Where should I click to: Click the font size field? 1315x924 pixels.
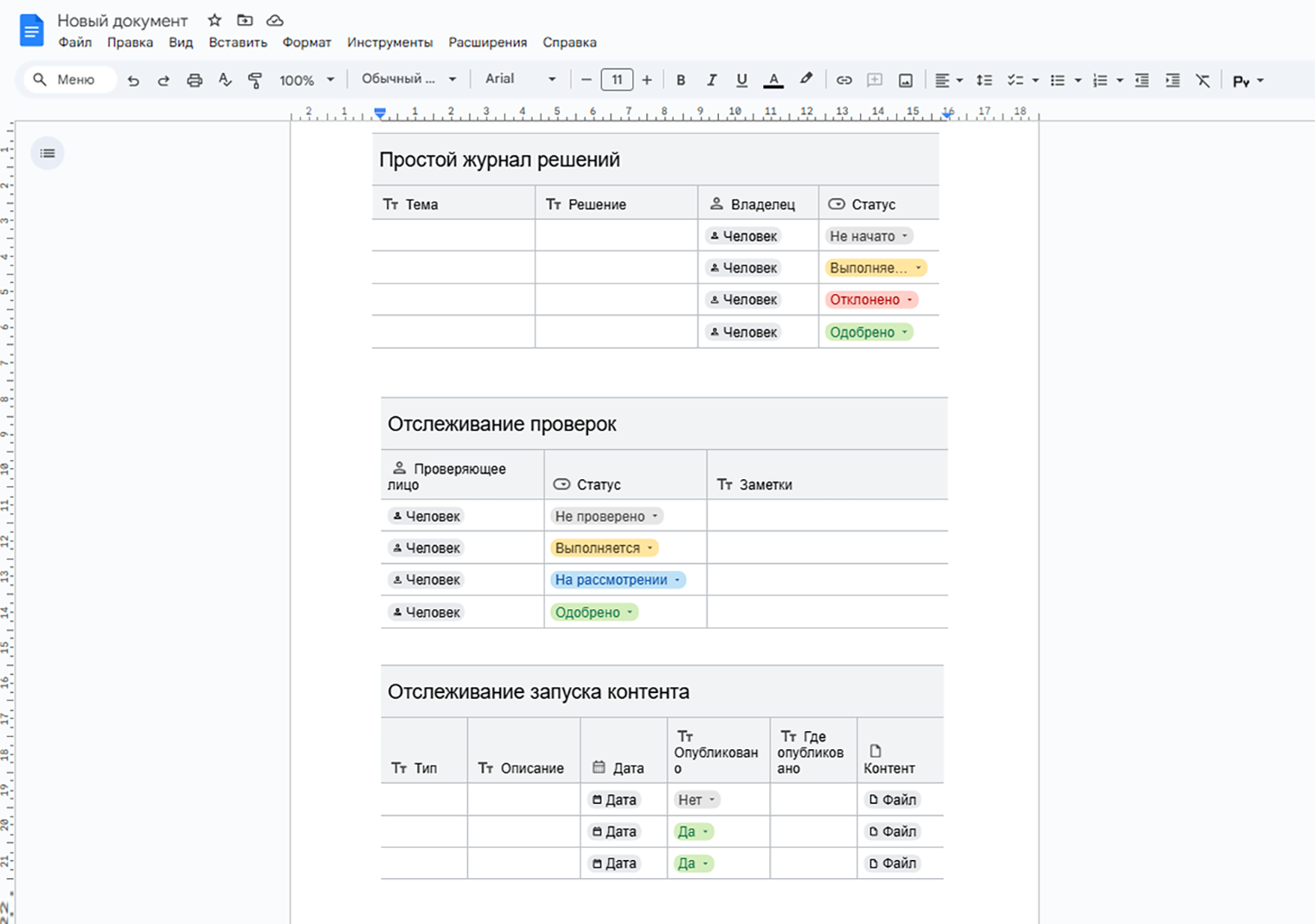(x=617, y=80)
